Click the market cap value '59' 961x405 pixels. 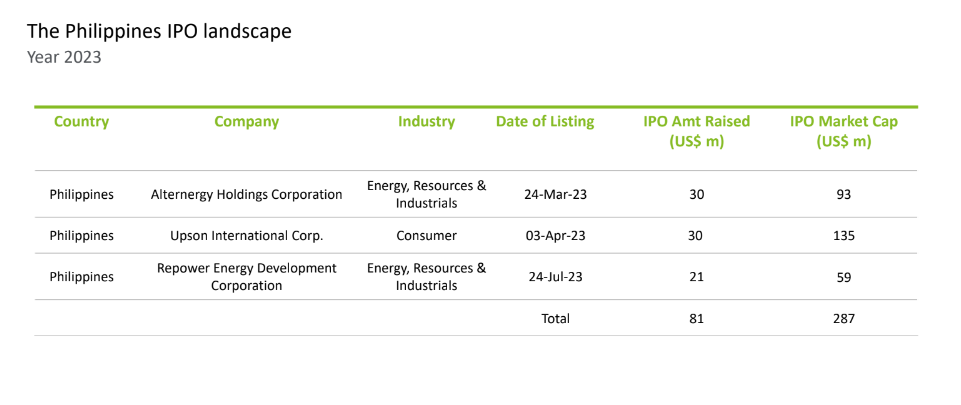[x=844, y=277]
